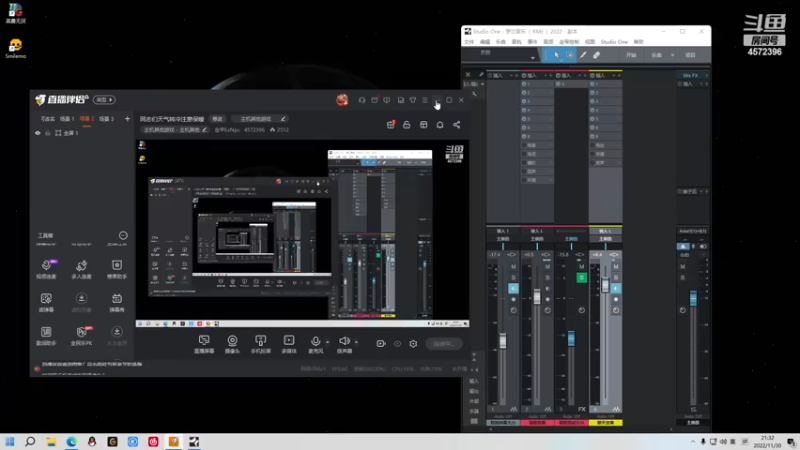Mute mixer channel 1 with M button
800x450 pixels.
(513, 266)
